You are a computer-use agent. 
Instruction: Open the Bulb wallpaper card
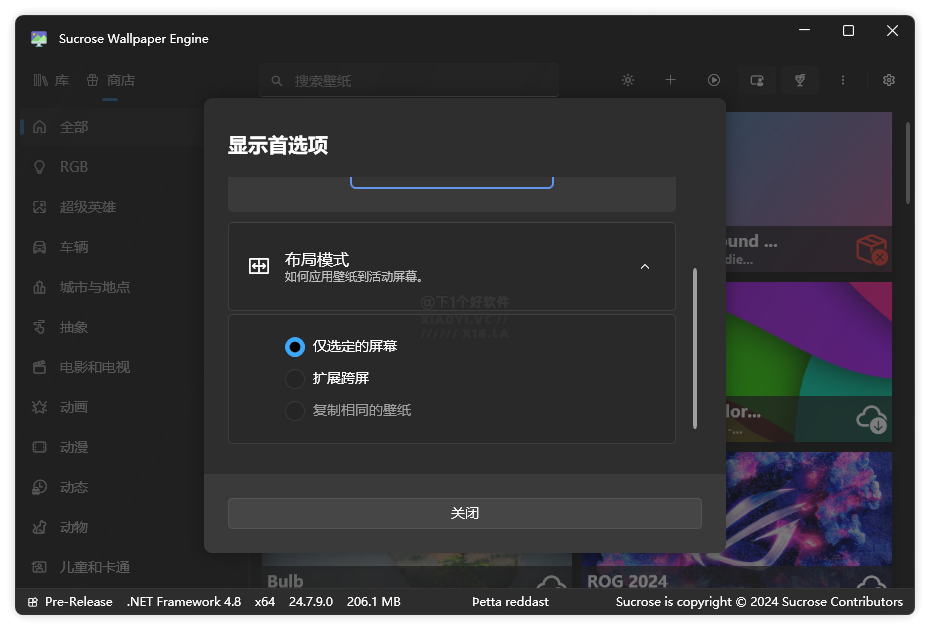click(417, 571)
